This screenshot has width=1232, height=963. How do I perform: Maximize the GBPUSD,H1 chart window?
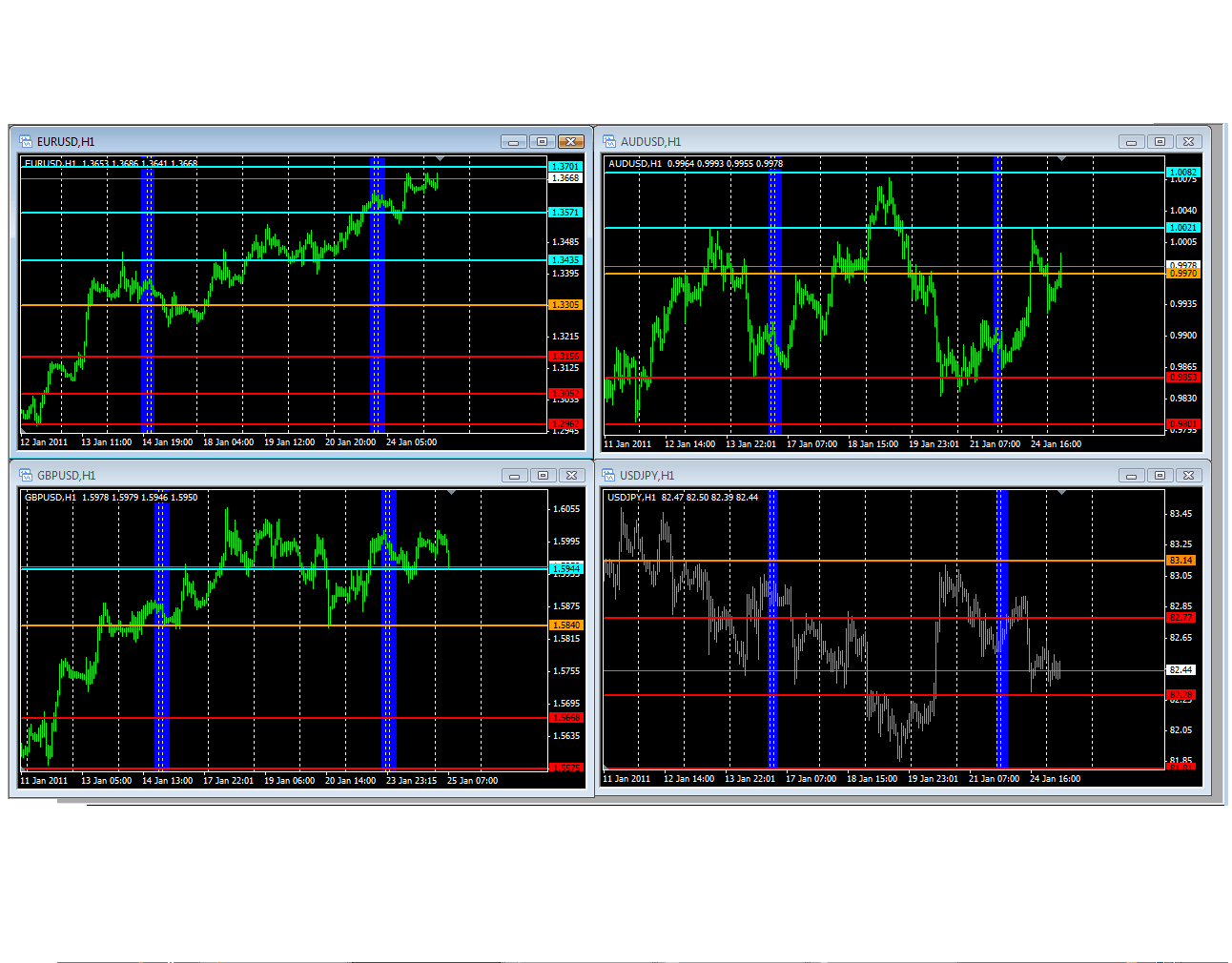coord(543,475)
